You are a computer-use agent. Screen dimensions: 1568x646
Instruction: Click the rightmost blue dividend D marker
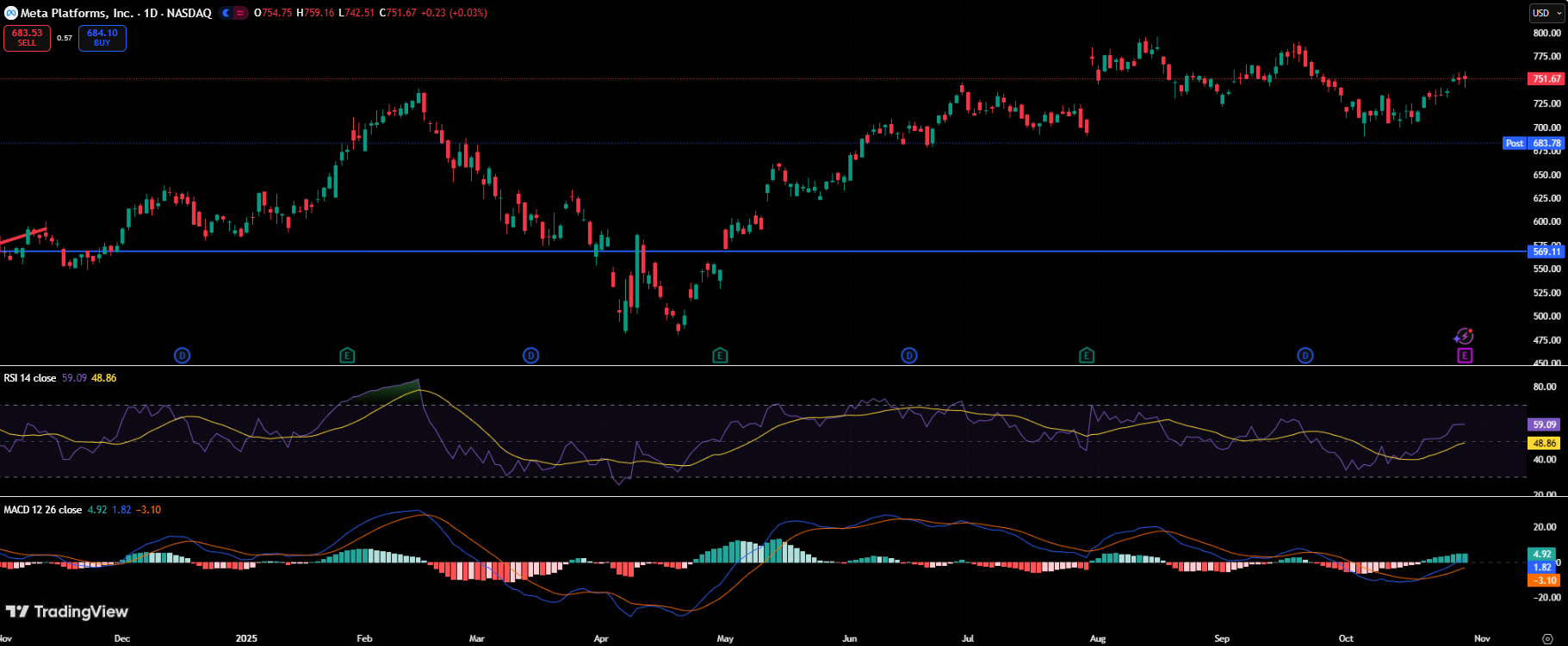1305,356
